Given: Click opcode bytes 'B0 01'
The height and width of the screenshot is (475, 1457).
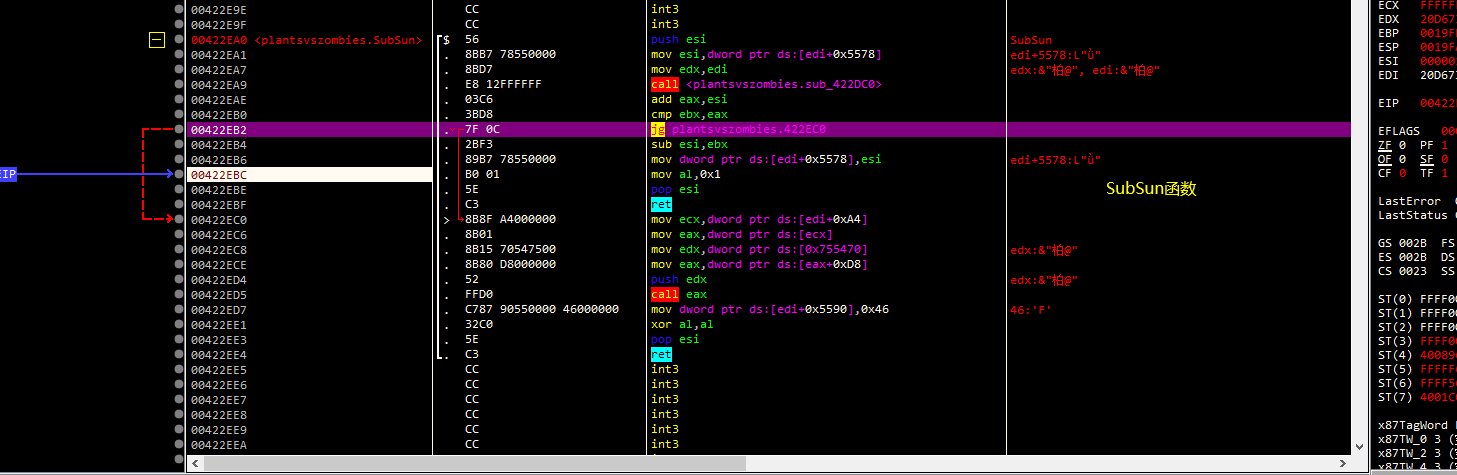Looking at the screenshot, I should [483, 175].
